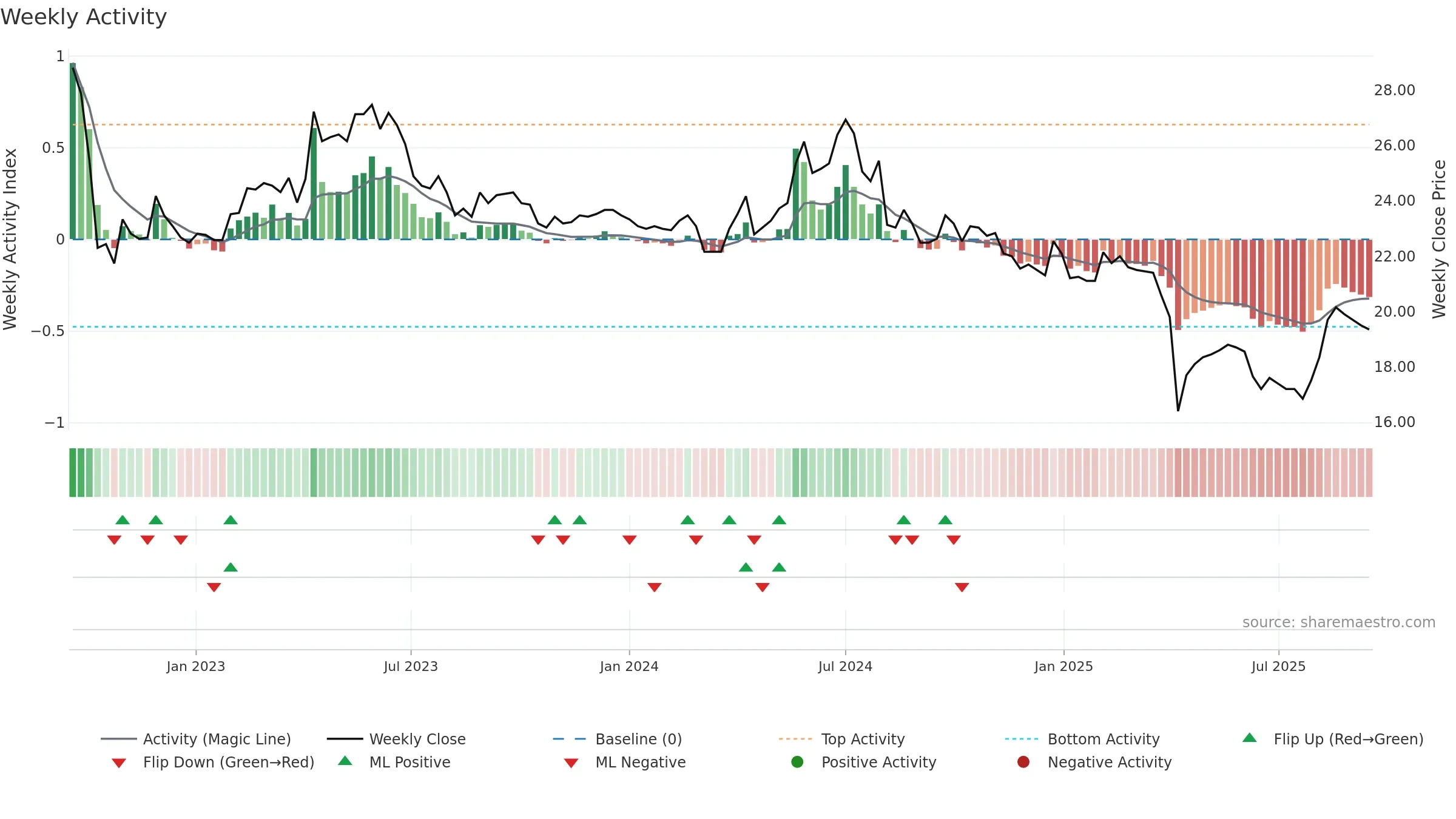Click the ML Negative red triangle legend icon

[x=571, y=763]
